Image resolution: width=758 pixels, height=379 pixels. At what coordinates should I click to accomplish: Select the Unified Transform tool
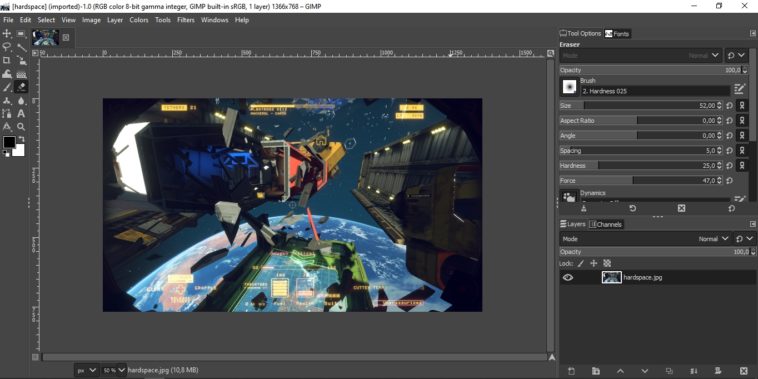click(x=21, y=60)
